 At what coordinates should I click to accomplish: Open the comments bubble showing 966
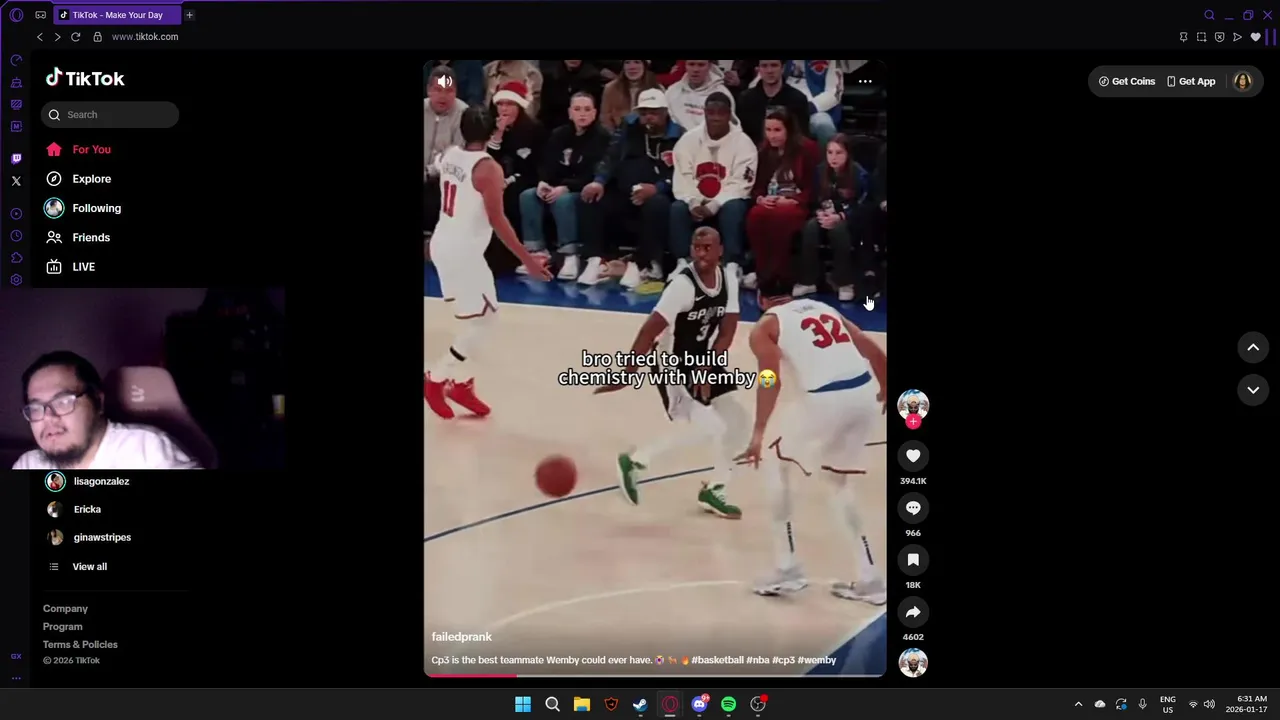(x=913, y=508)
